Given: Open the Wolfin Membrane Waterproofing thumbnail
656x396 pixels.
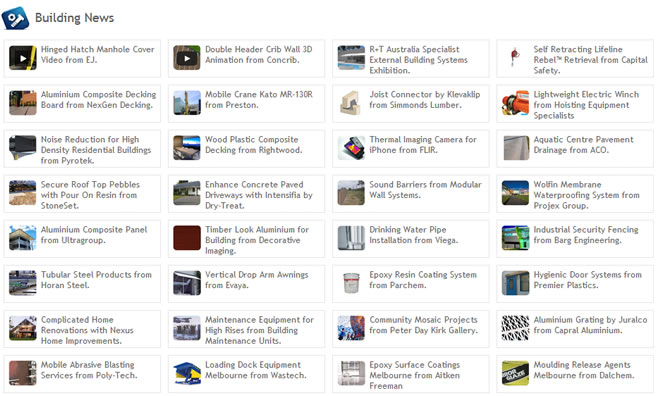Looking at the screenshot, I should (515, 193).
